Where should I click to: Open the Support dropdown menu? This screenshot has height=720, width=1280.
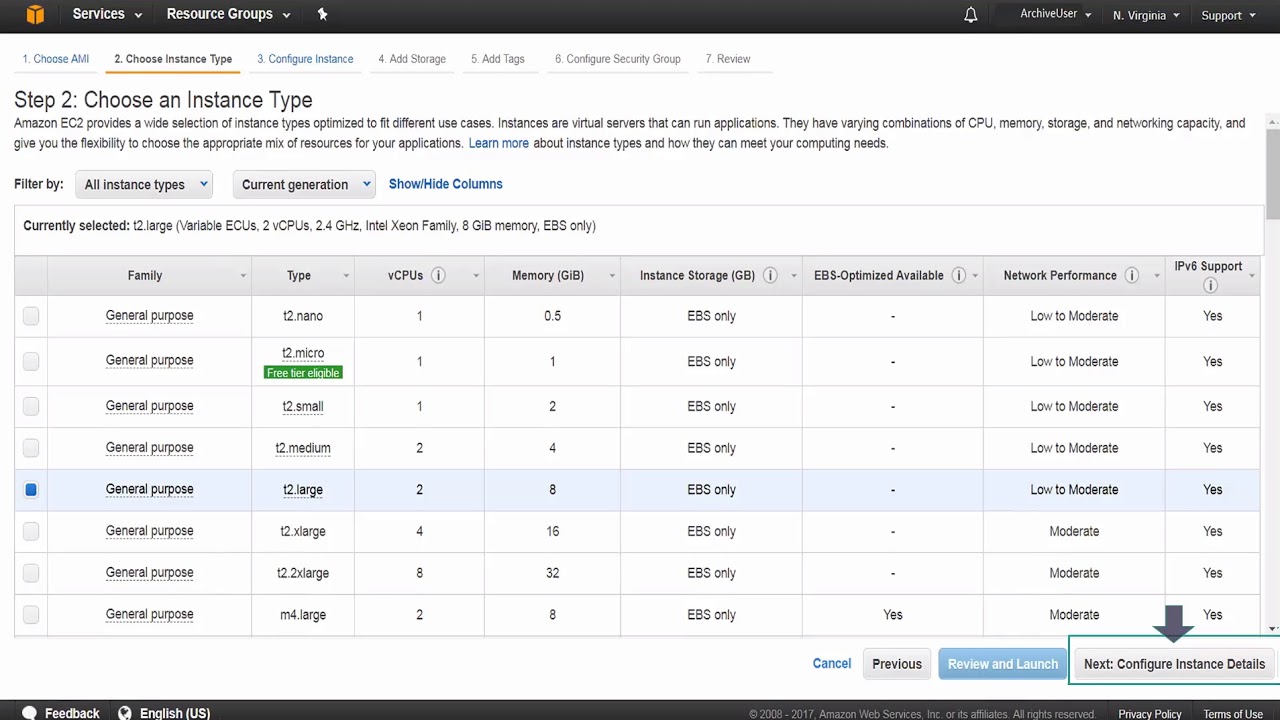click(x=1228, y=15)
